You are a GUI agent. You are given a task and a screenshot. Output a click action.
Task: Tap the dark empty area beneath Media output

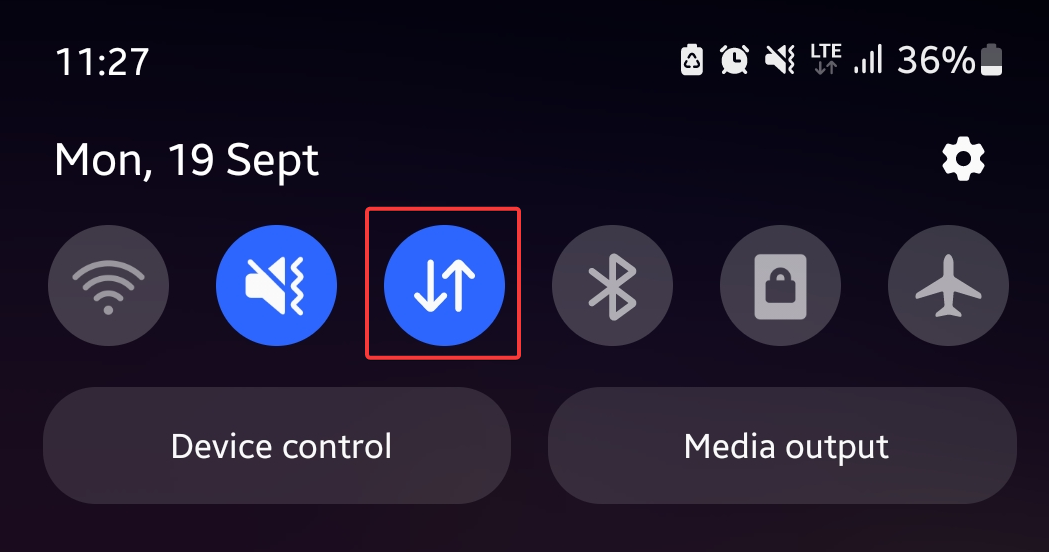(782, 530)
